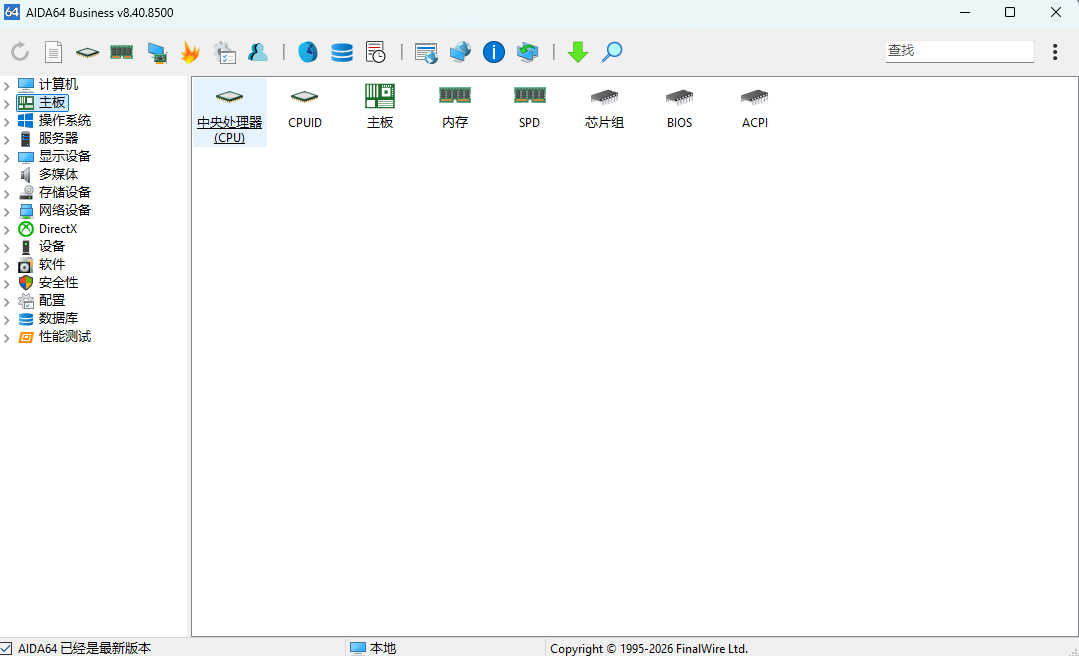1079x656 pixels.
Task: Click the document with clock icon
Action: (376, 52)
